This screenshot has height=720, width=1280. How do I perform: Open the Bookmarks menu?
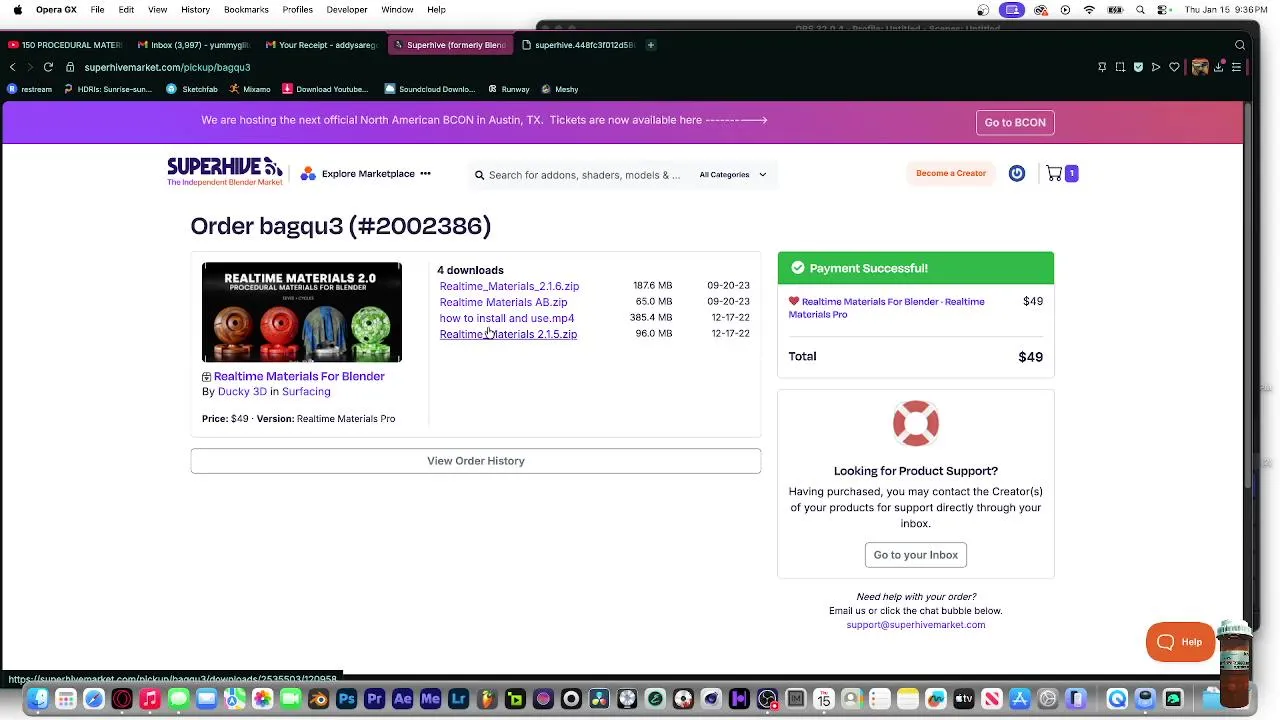(246, 9)
